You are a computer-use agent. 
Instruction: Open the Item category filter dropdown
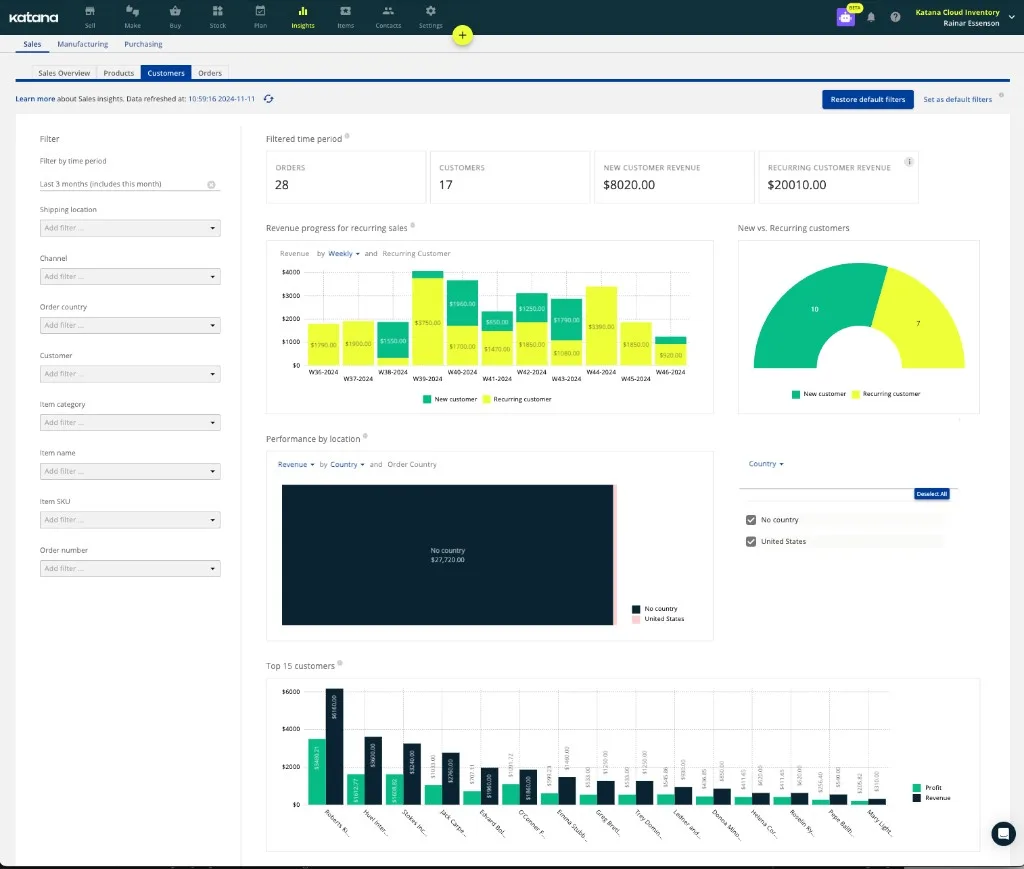coord(130,422)
